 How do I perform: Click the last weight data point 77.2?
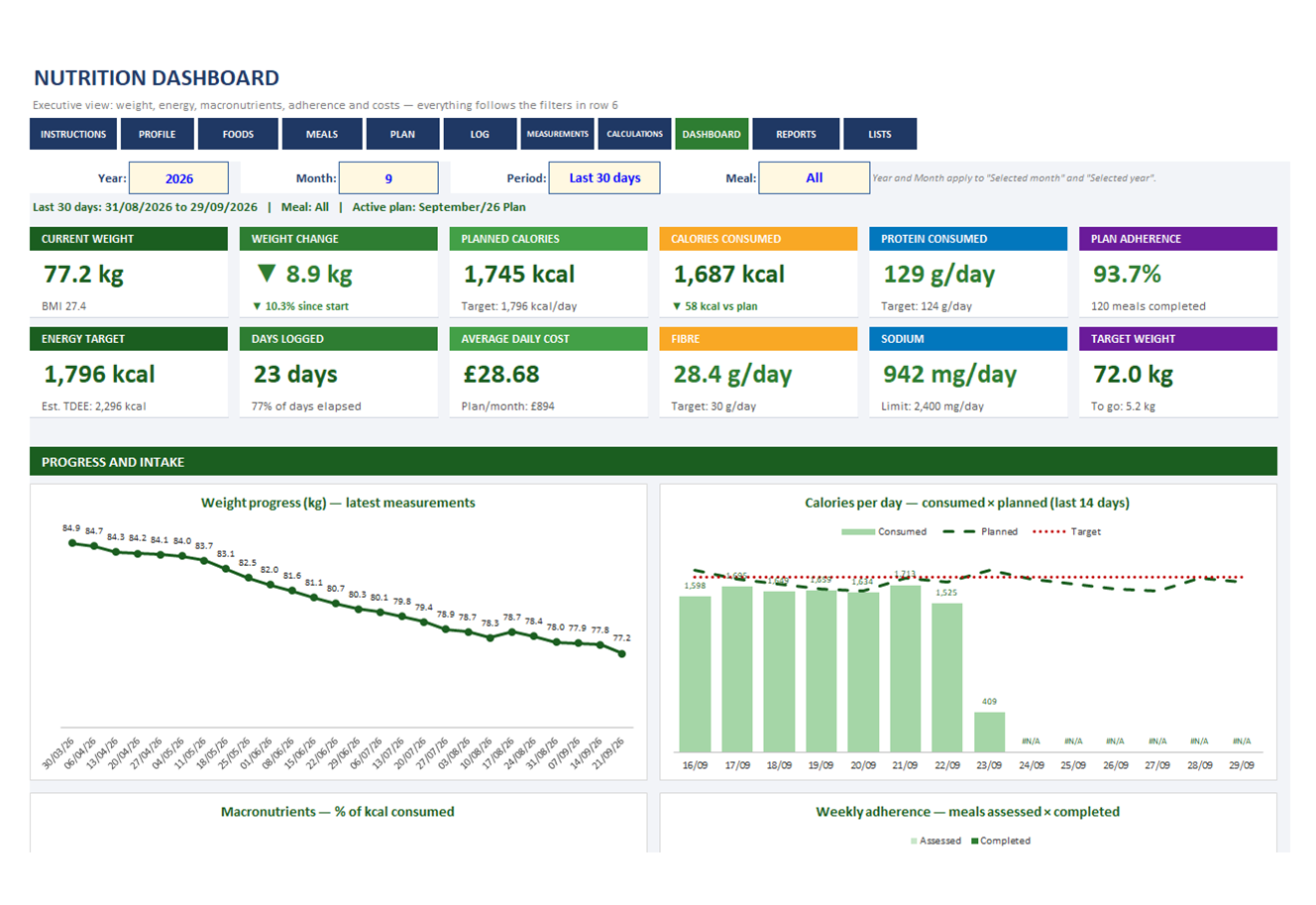(x=622, y=653)
